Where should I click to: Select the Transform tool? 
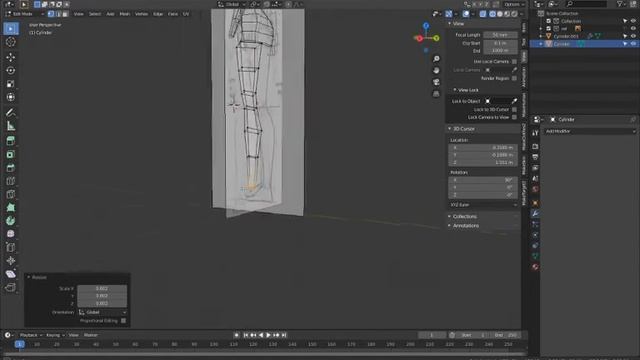[x=11, y=97]
